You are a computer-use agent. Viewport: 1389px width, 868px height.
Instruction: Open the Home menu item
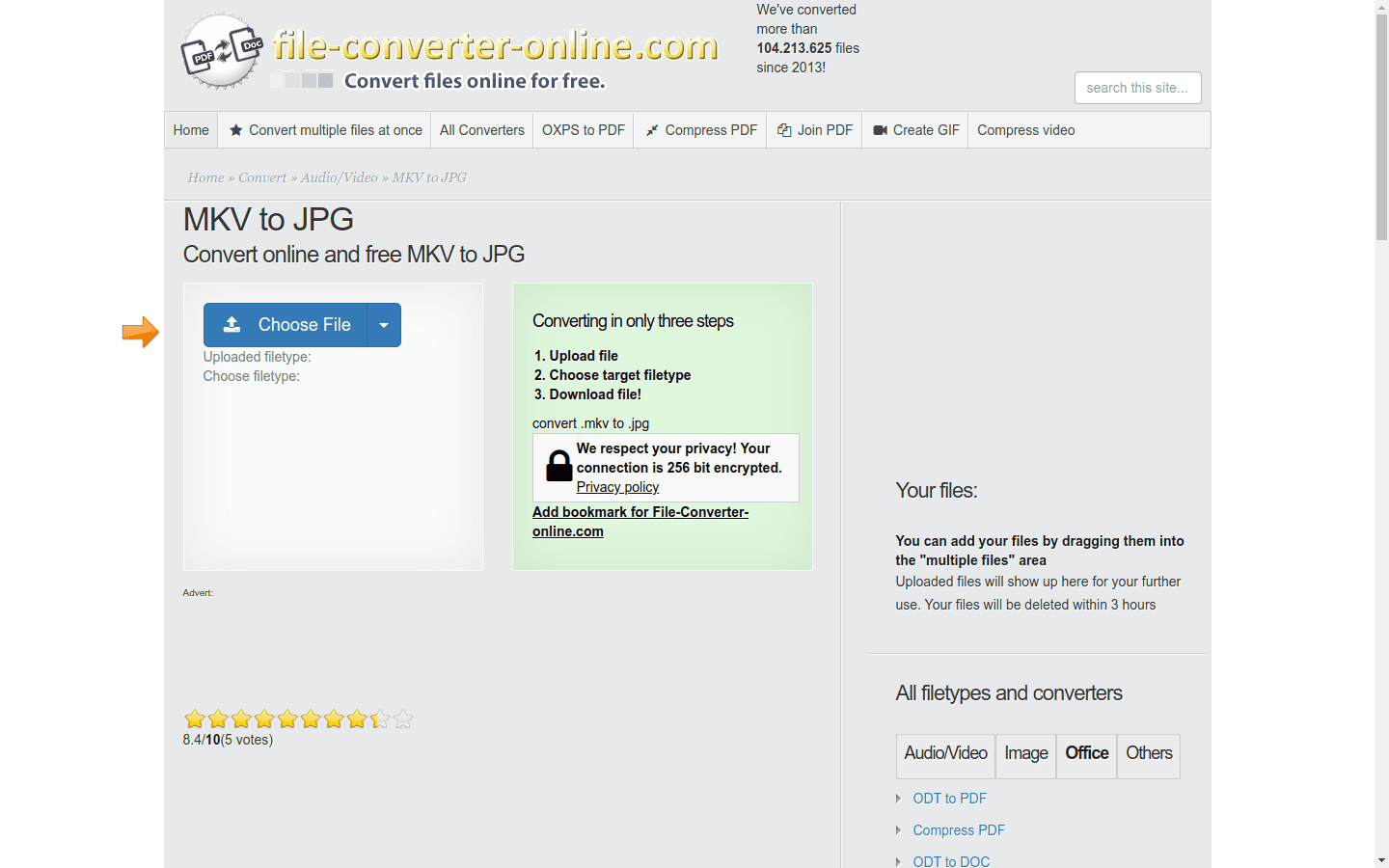tap(190, 129)
